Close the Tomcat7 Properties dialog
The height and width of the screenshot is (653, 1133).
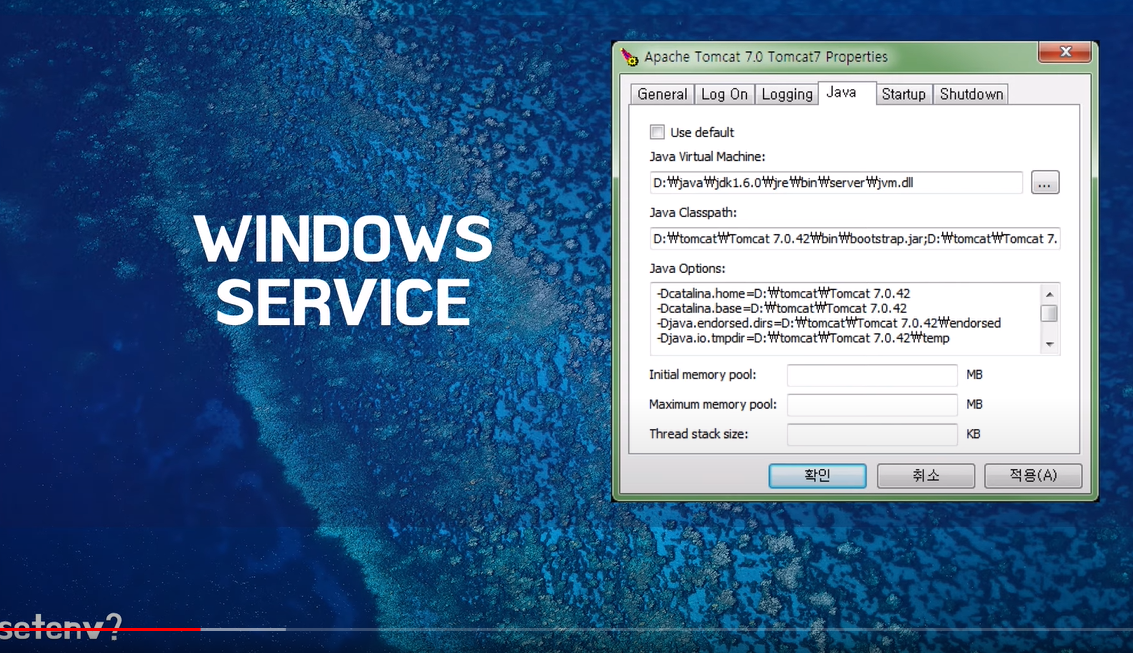click(x=1065, y=51)
